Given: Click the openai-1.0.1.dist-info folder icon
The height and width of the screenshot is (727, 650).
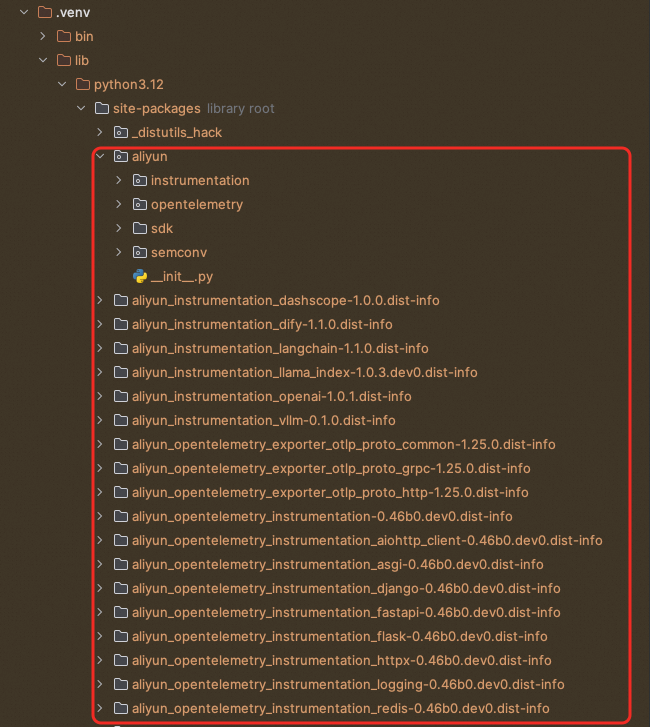Looking at the screenshot, I should point(121,396).
